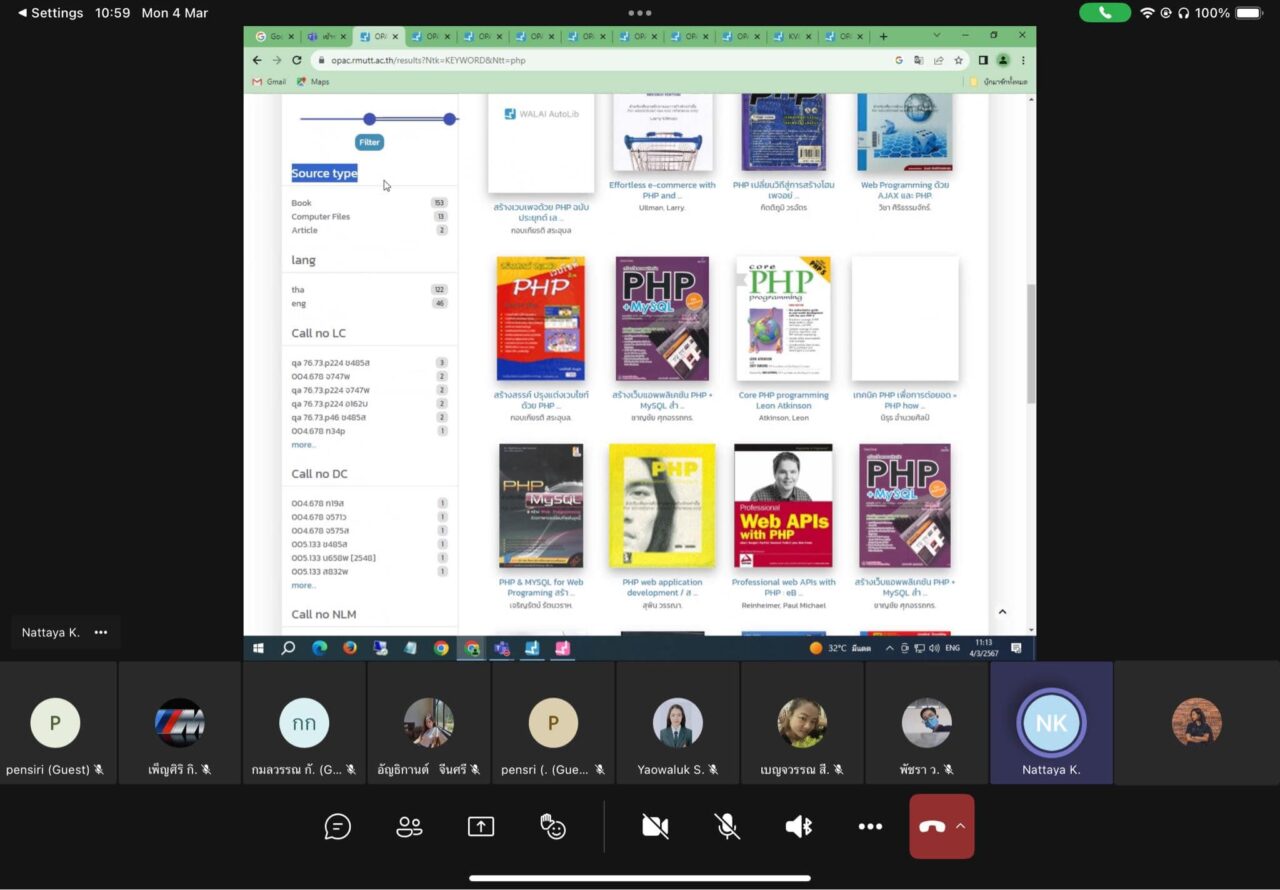
Task: Open the Chrome side panel icon
Action: tap(983, 60)
